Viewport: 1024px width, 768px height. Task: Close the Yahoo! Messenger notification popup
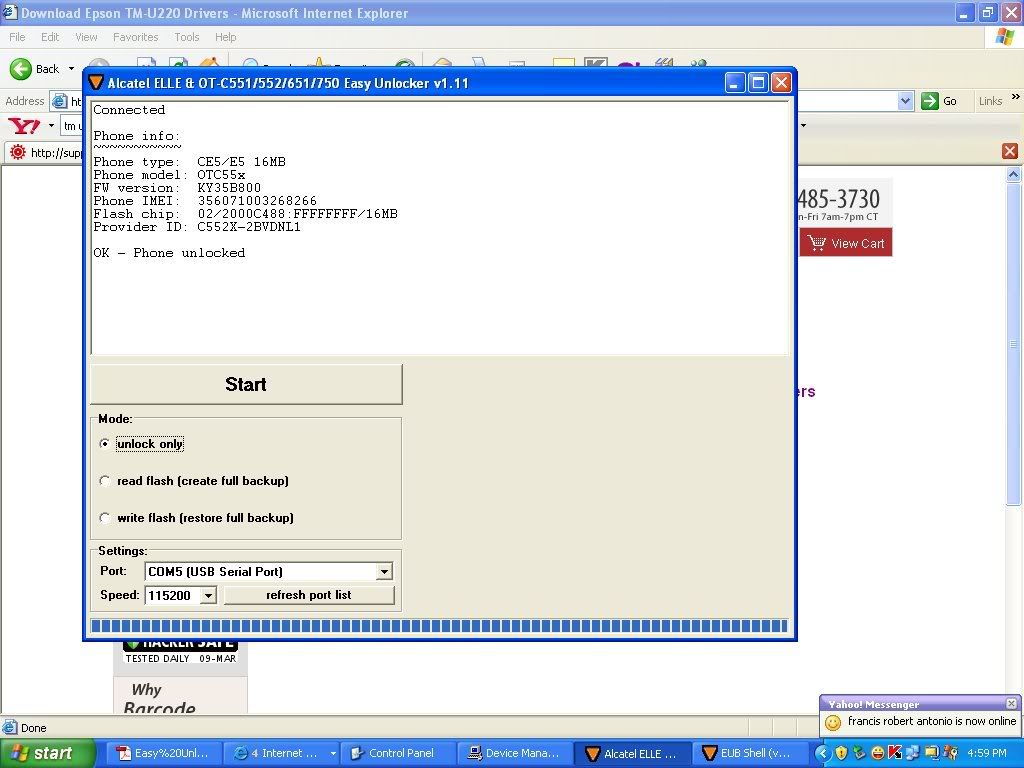(1011, 703)
